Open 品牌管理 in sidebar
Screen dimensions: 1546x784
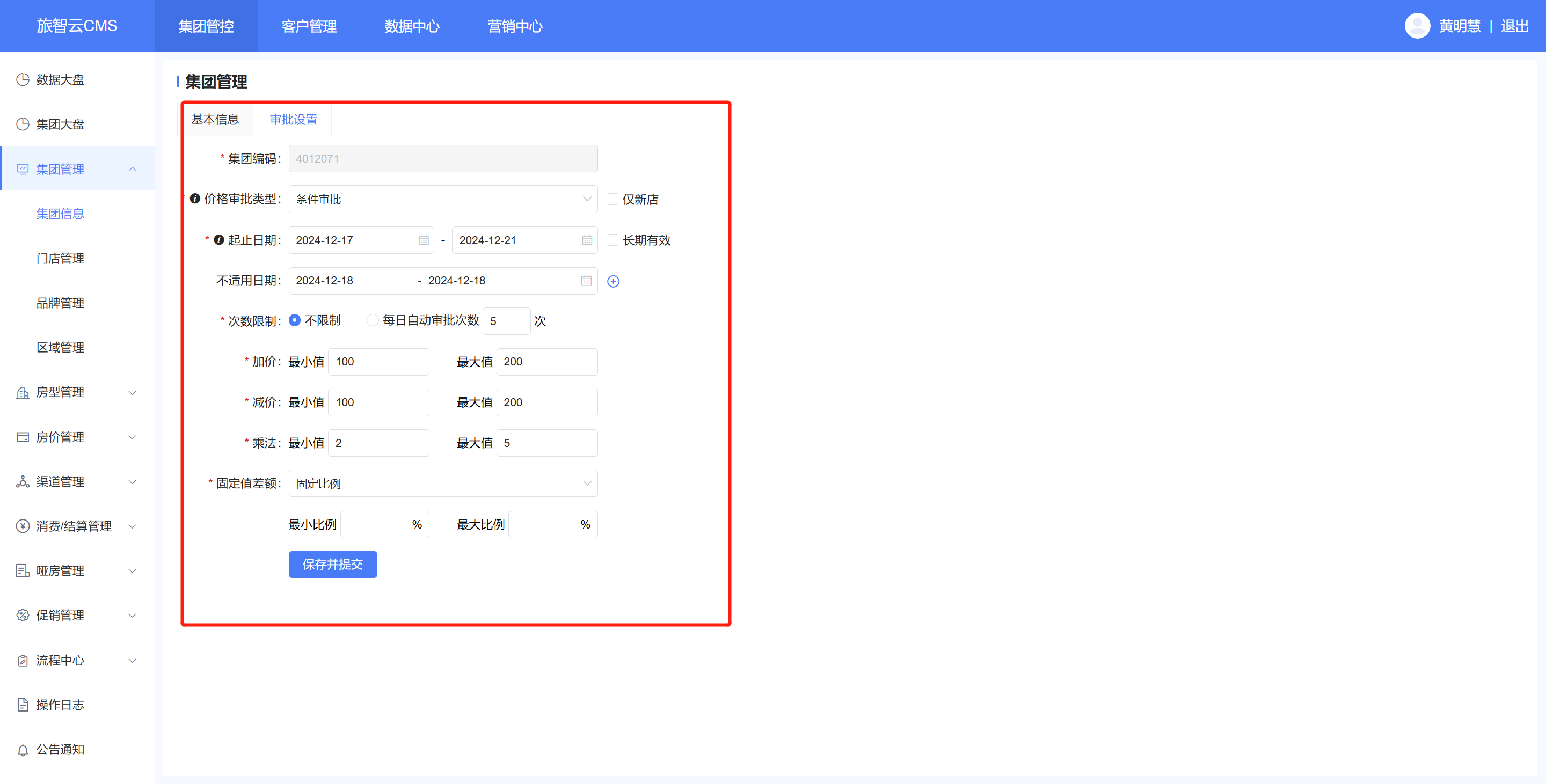pos(60,303)
